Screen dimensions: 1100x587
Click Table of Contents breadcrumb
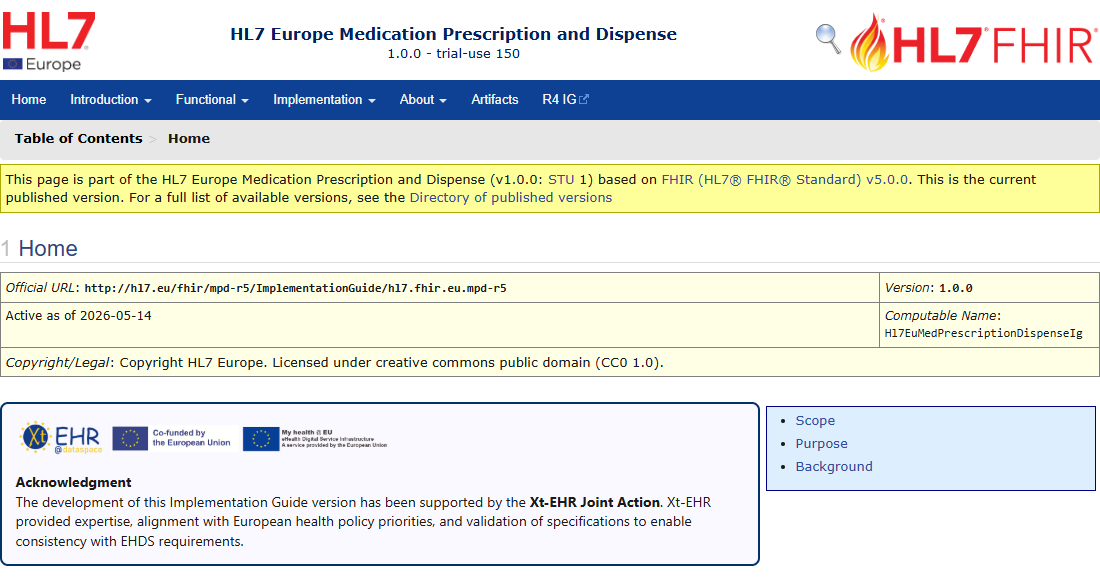(79, 138)
